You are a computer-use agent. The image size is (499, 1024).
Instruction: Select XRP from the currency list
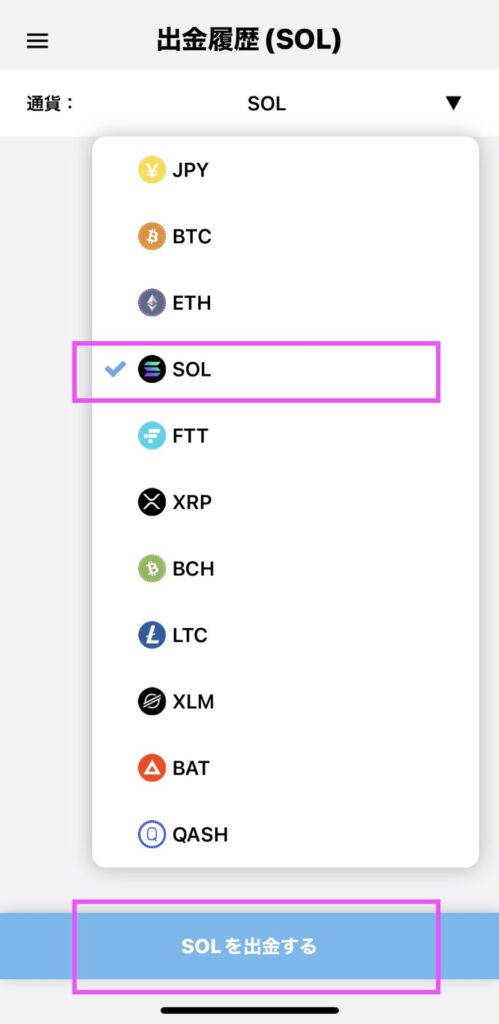tap(285, 502)
